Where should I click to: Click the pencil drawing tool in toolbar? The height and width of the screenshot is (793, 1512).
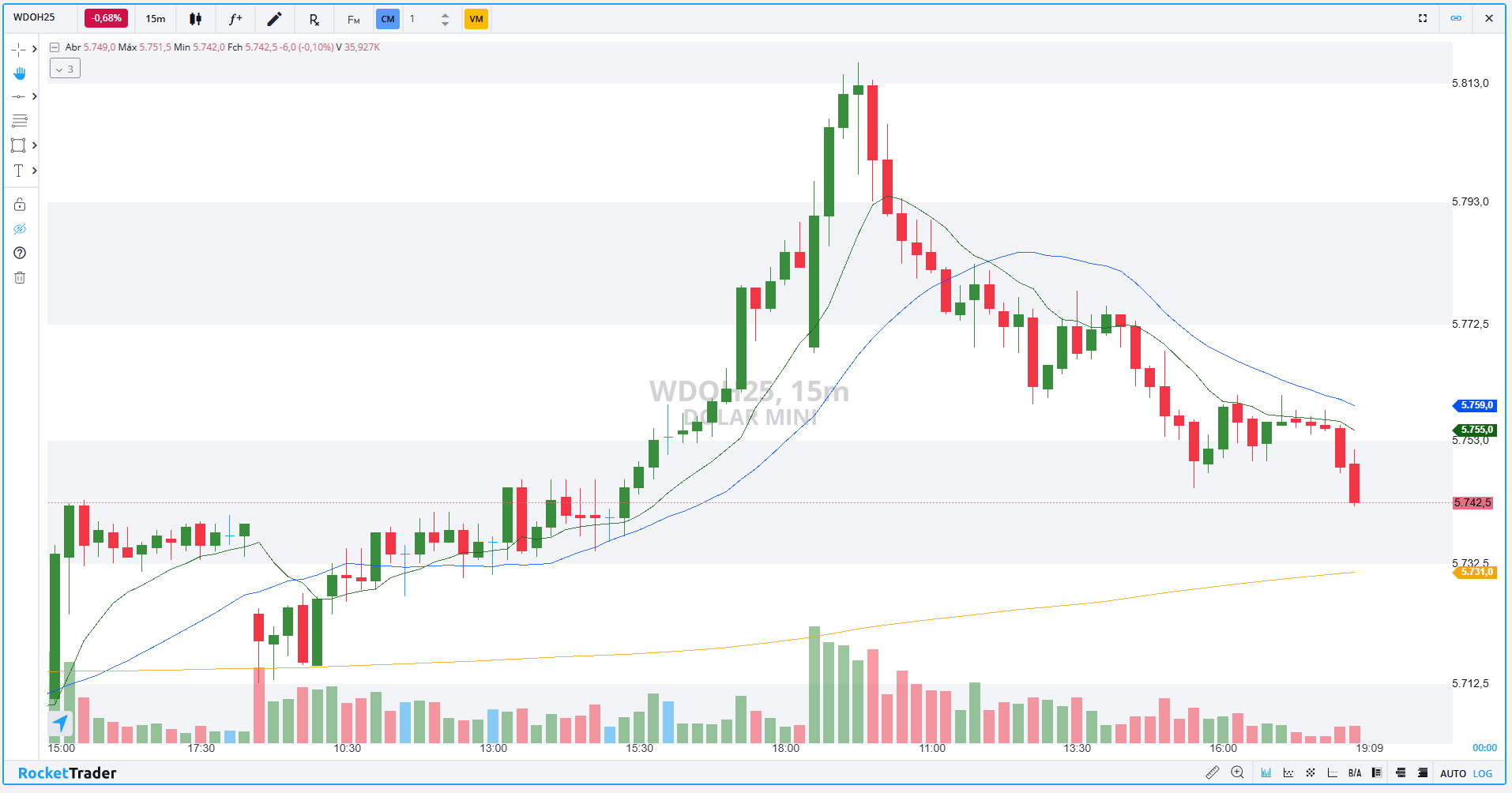(274, 19)
